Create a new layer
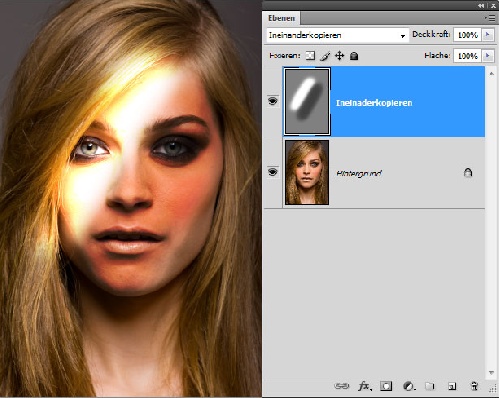Screen dimensions: 499x398 (x=452, y=386)
